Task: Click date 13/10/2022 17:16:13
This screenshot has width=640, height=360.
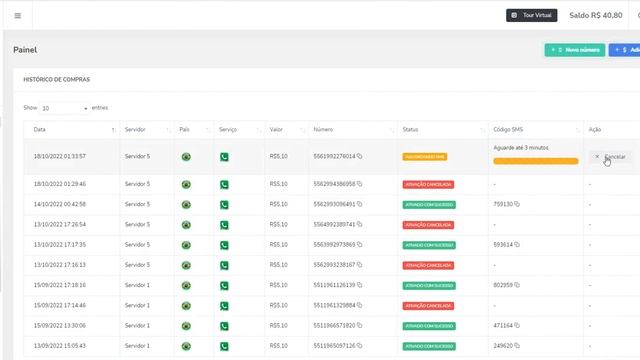Action: 60,265
